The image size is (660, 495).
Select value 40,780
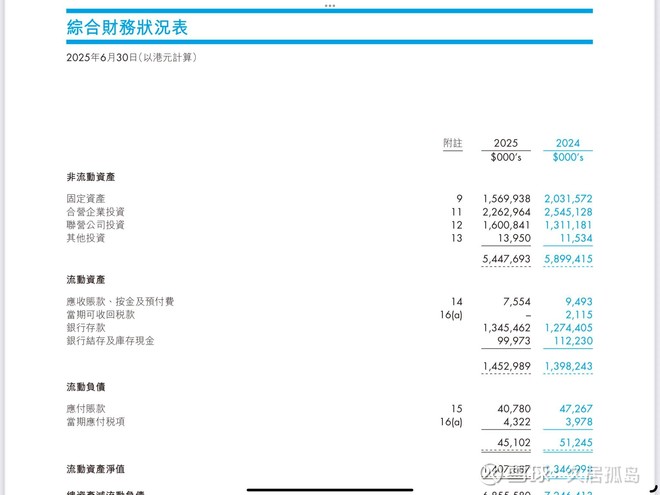[x=514, y=408]
